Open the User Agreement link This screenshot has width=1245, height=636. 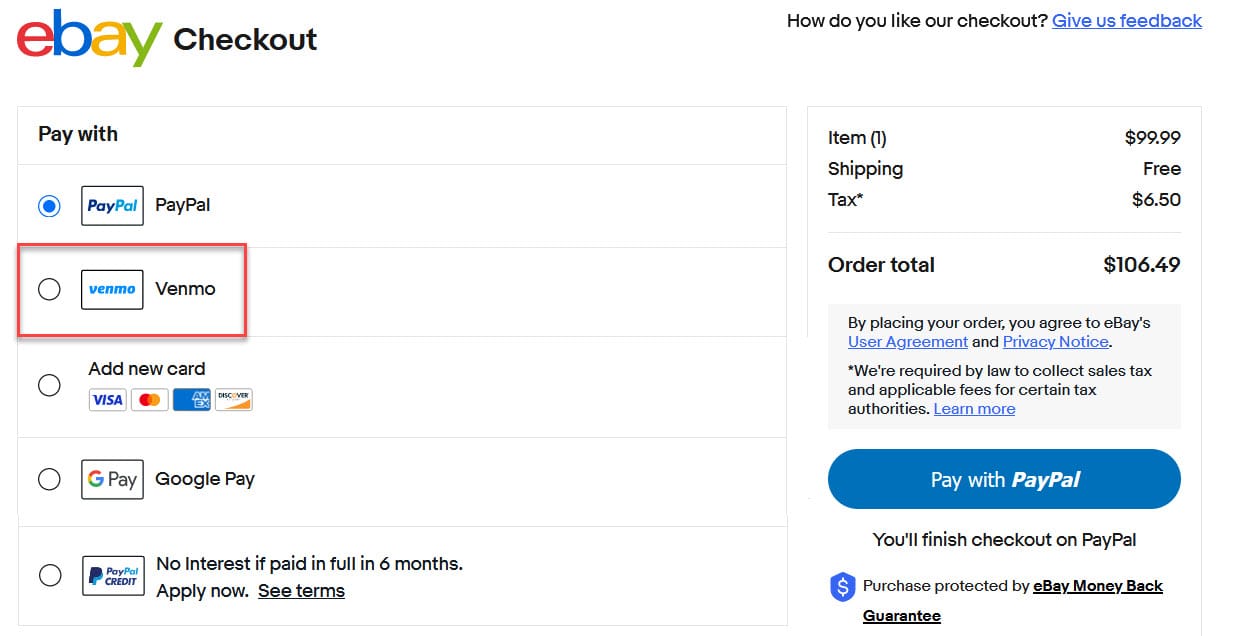[907, 342]
